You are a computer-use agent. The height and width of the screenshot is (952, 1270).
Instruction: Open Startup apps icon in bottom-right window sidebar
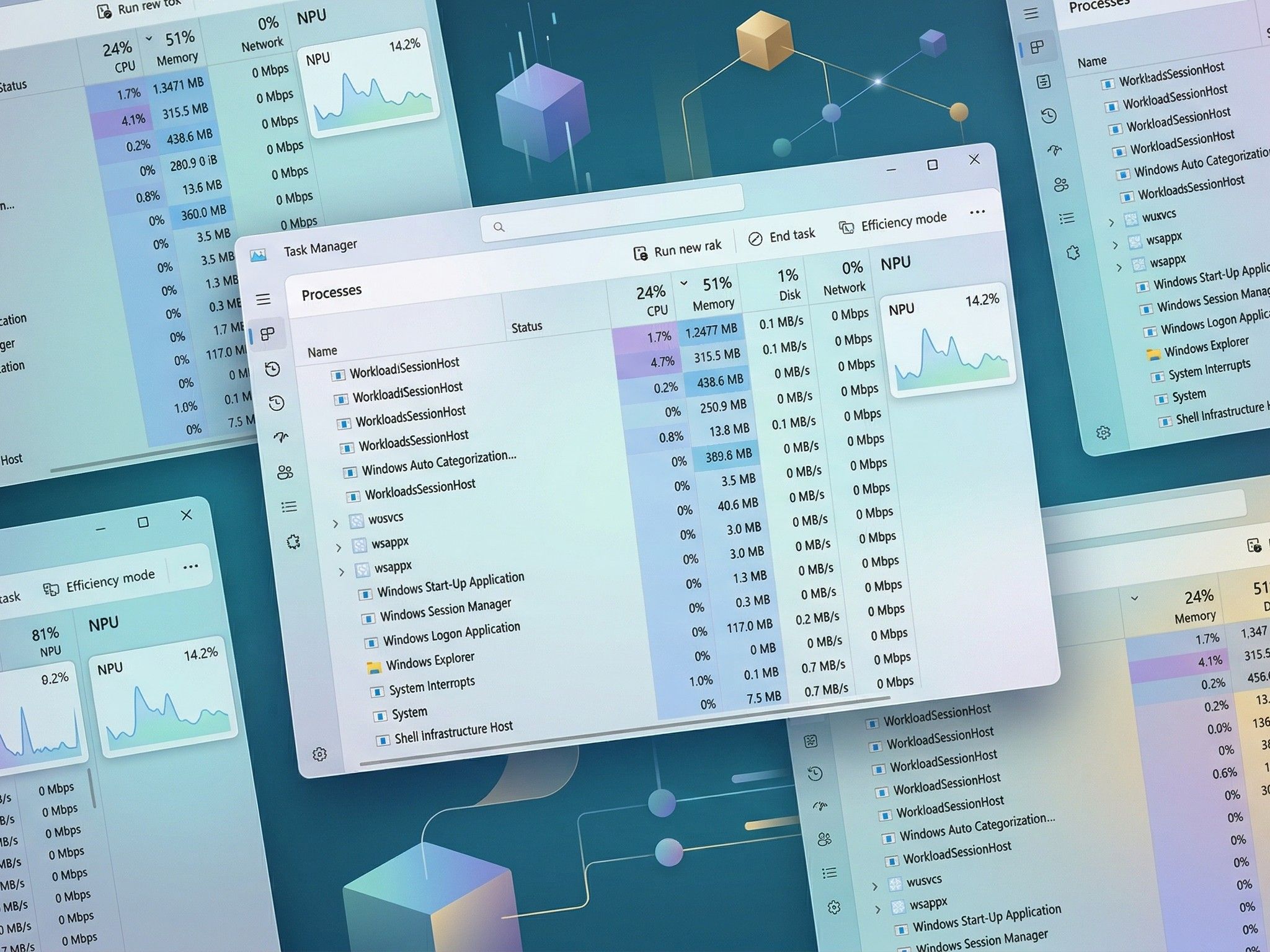click(820, 806)
